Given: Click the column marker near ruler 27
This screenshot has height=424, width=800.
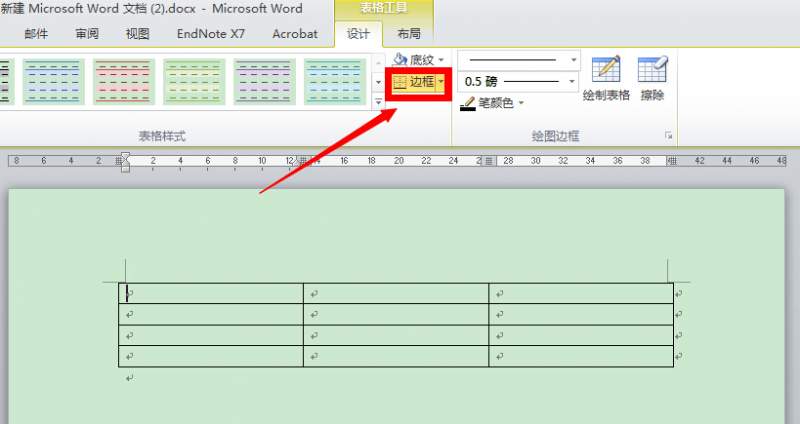Looking at the screenshot, I should coord(489,161).
